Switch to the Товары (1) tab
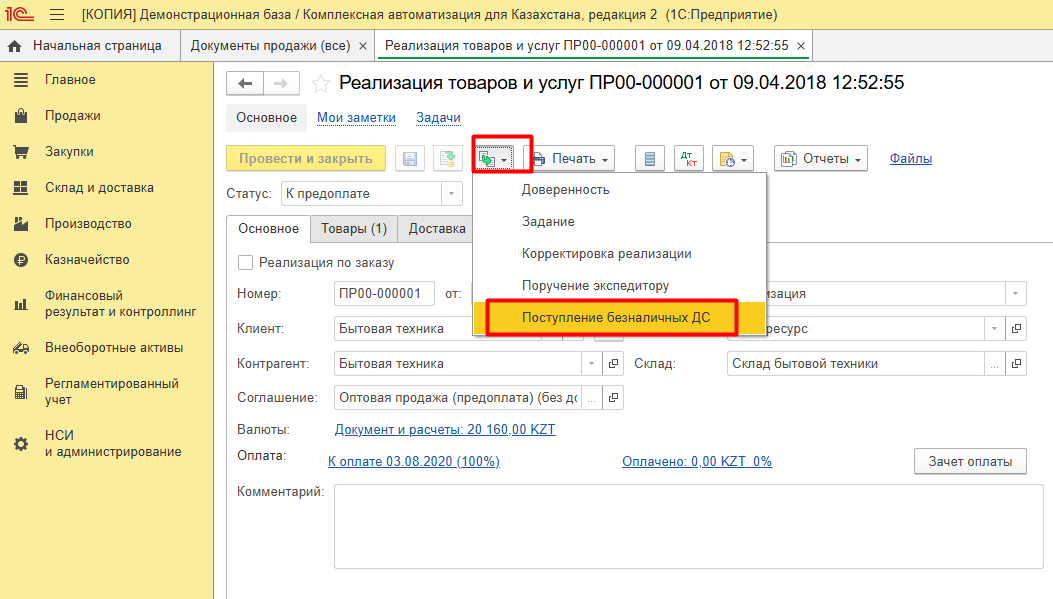This screenshot has height=599, width=1053. click(353, 229)
